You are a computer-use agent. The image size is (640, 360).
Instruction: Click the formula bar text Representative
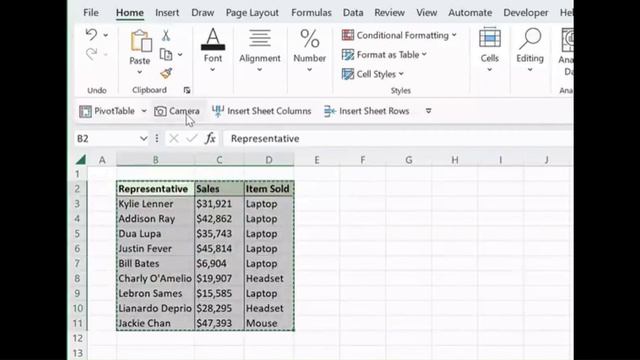[x=265, y=139]
